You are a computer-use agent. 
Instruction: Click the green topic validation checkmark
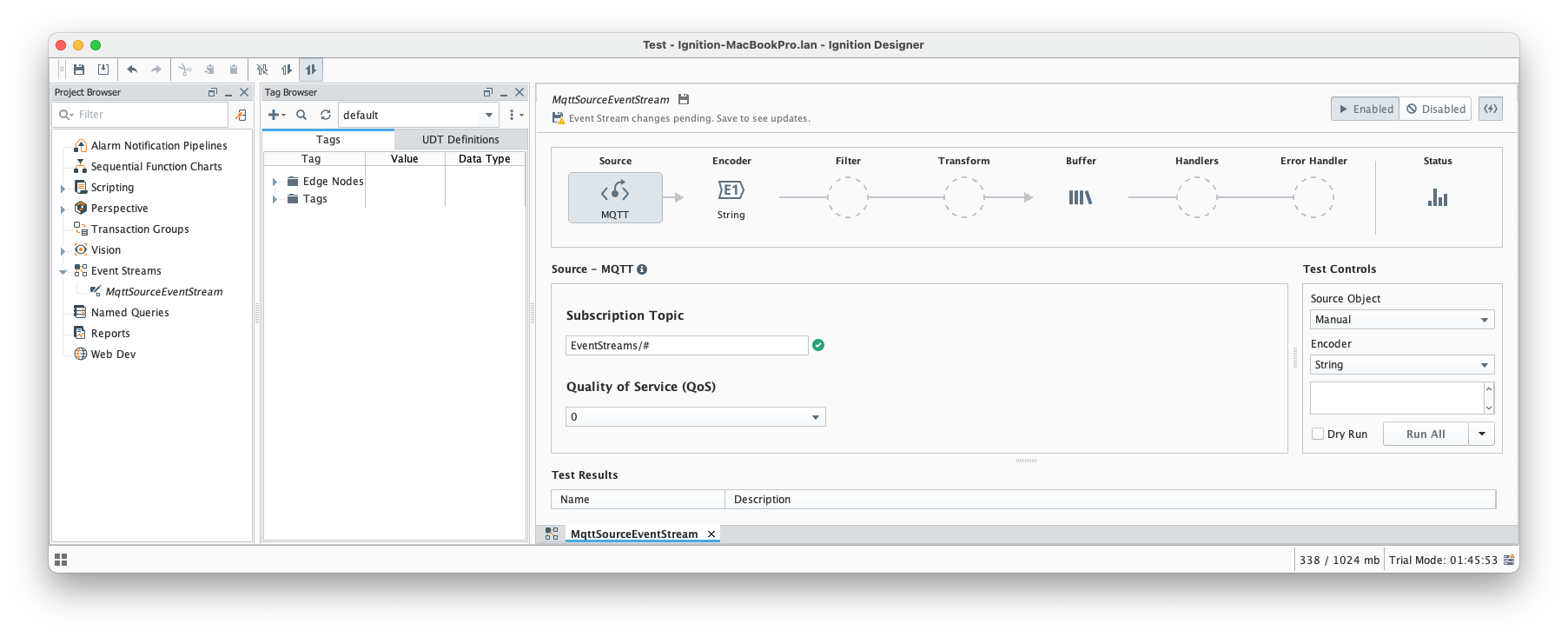[818, 345]
